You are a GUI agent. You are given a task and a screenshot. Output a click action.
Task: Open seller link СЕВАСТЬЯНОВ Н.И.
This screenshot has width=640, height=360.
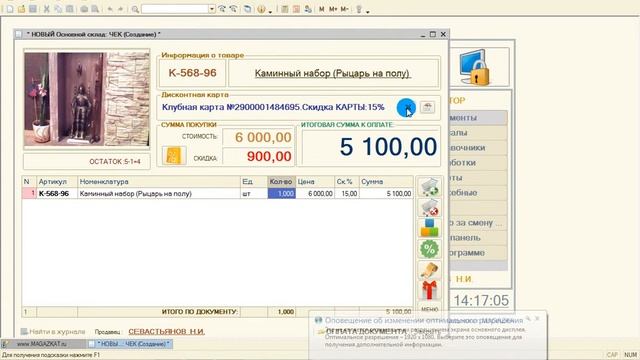point(167,331)
